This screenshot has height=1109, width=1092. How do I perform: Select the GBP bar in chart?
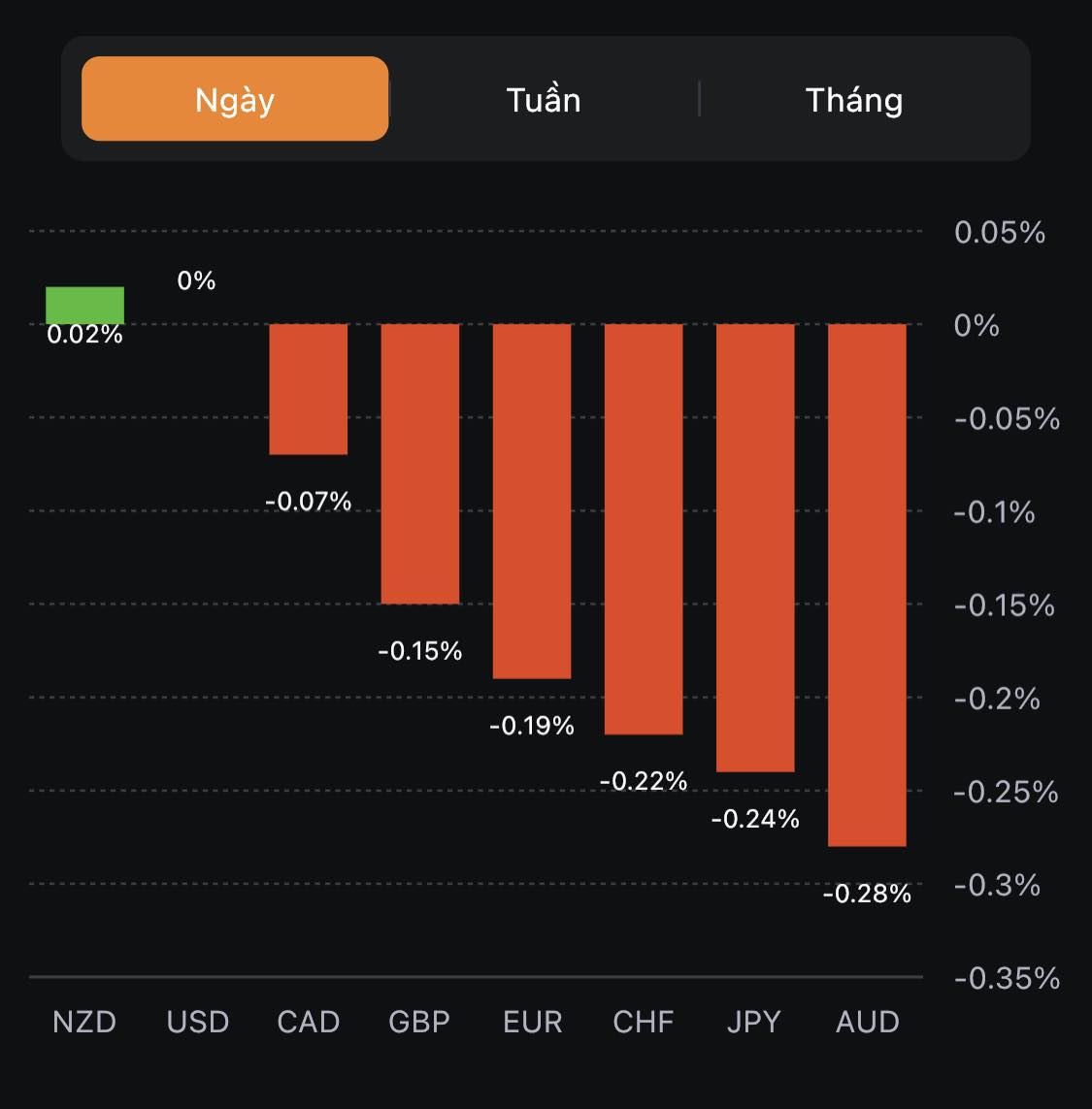click(420, 463)
